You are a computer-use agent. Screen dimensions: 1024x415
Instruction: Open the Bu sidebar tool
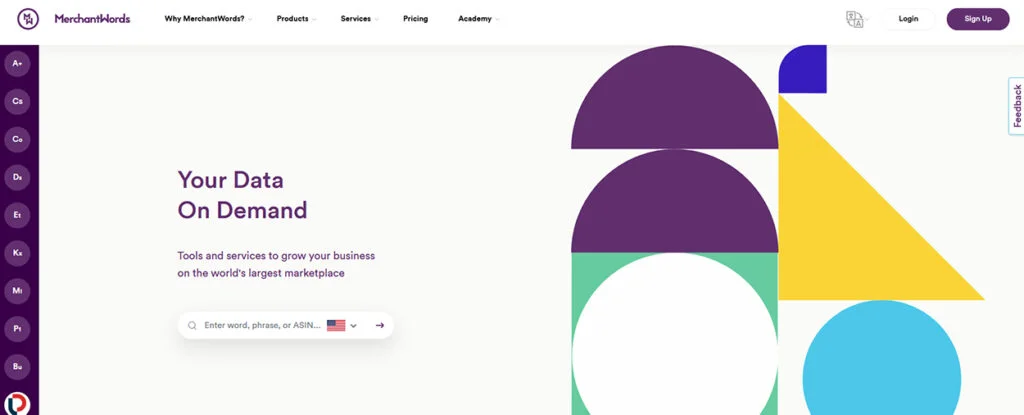[18, 366]
